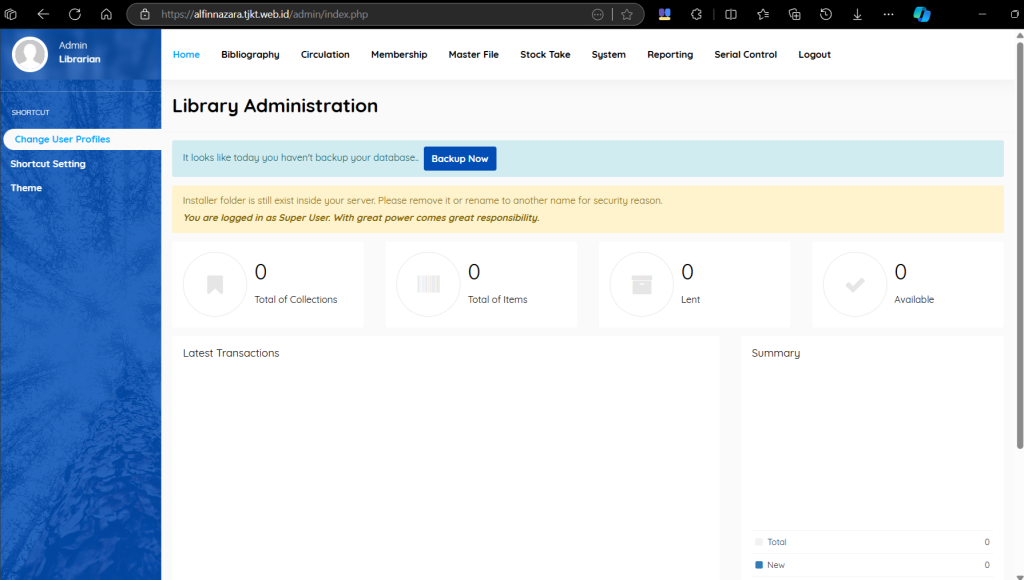Open the Bibliography menu
This screenshot has height=580, width=1024.
click(x=250, y=55)
